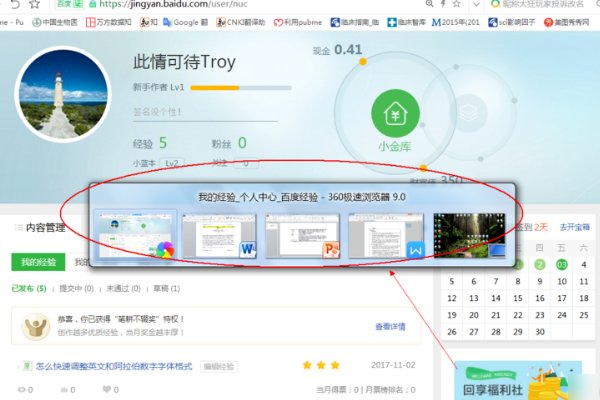Open the Google 翻 translate bookmark

pyautogui.click(x=186, y=22)
